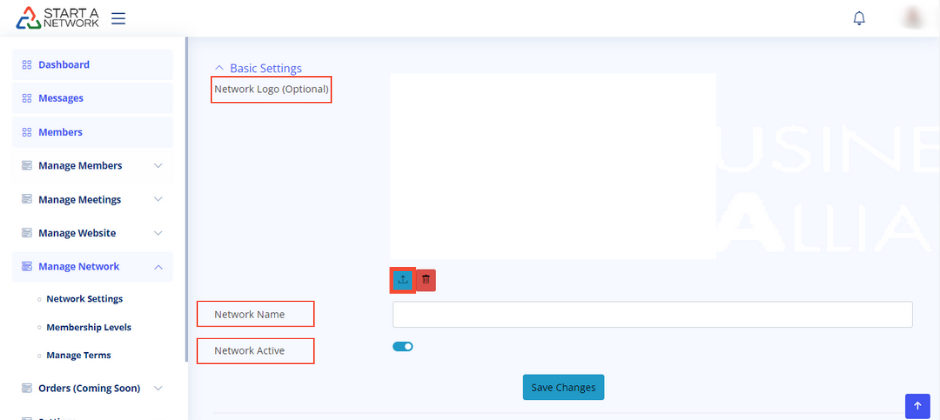Click the Dashboard grid icon
The height and width of the screenshot is (420, 940).
pos(27,65)
